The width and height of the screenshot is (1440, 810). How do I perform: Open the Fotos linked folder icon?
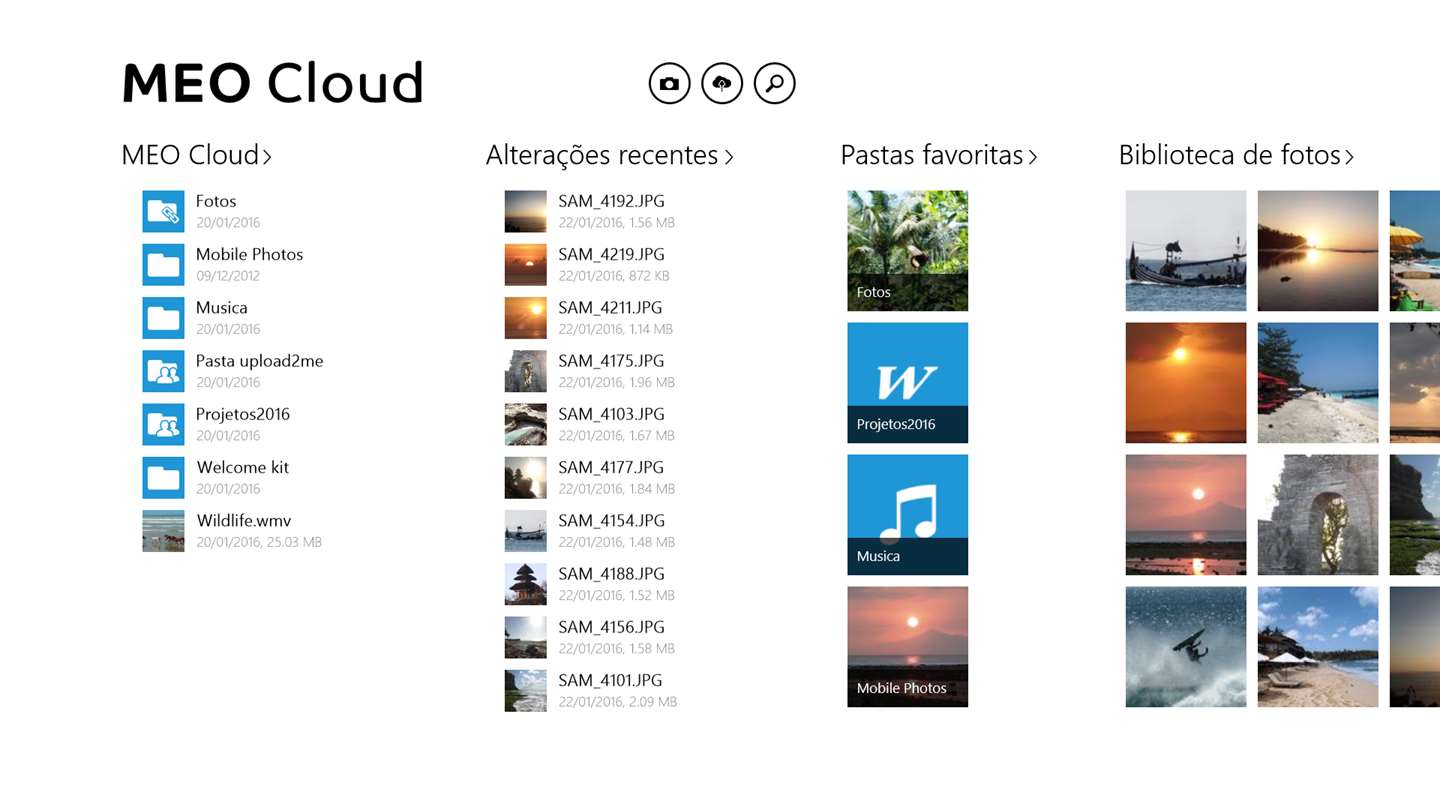click(163, 211)
